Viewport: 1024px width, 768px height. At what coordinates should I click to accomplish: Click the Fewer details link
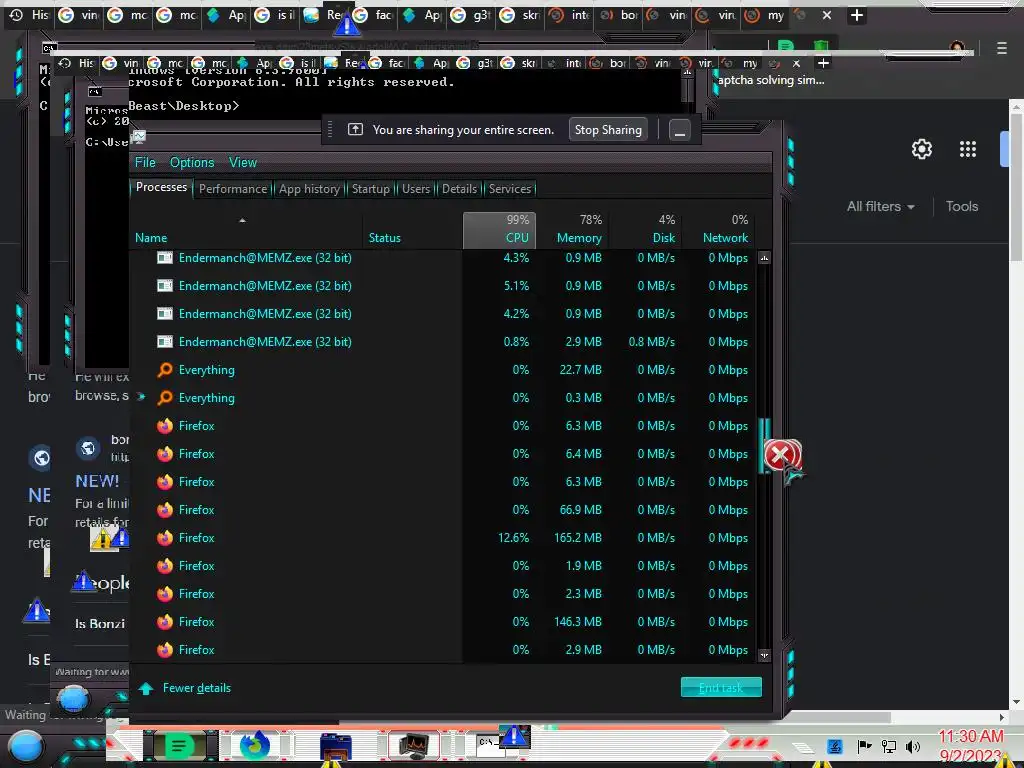point(197,688)
